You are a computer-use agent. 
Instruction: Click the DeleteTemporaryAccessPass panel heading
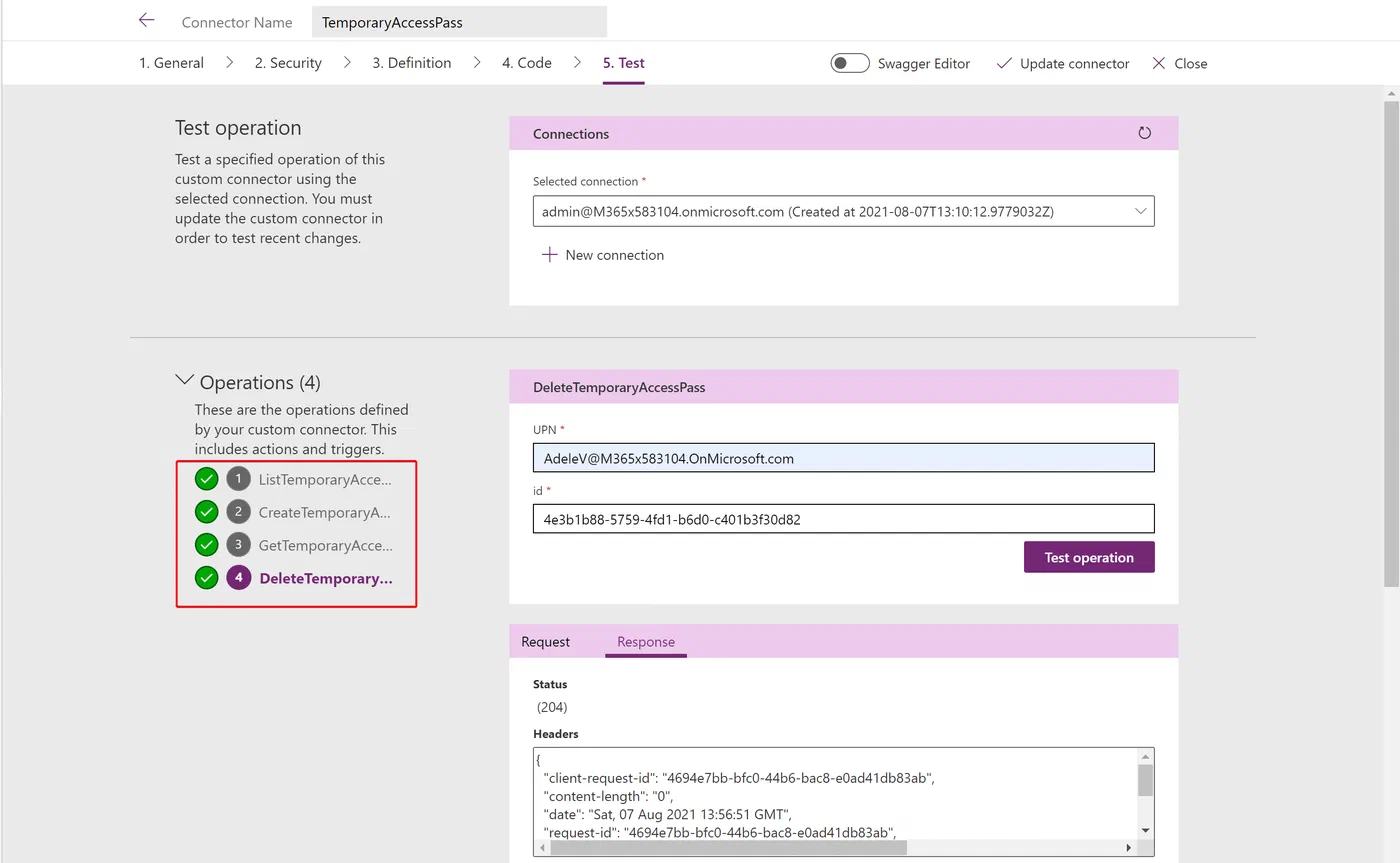[619, 387]
